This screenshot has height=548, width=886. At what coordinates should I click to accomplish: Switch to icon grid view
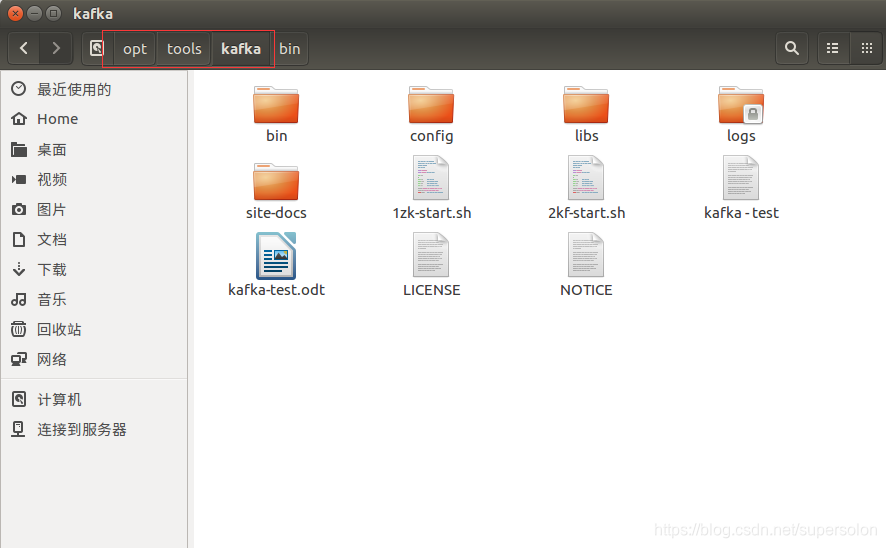click(866, 49)
